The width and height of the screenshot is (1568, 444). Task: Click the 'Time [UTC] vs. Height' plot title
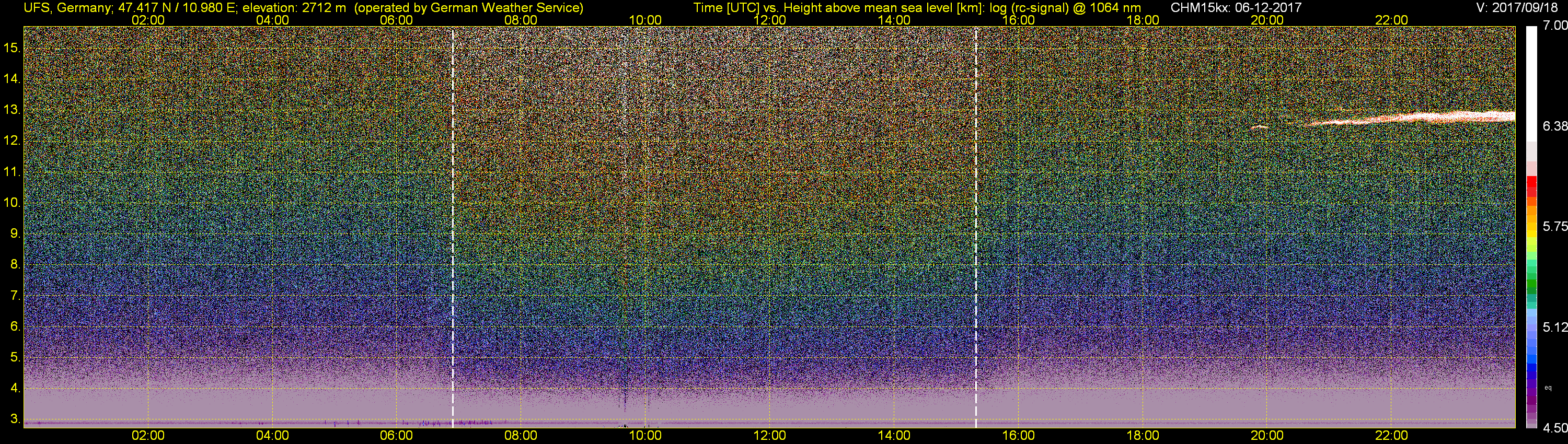pyautogui.click(x=917, y=8)
